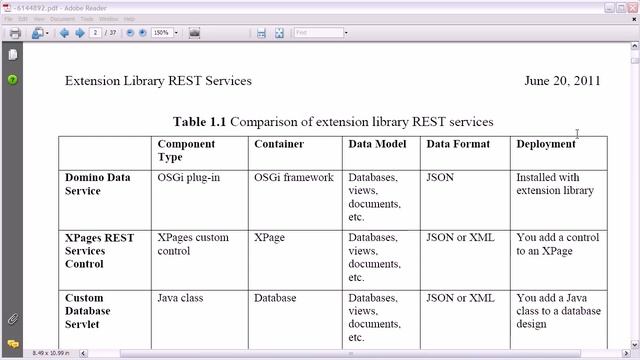Click the vertical scrollbar down arrow
640x360 pixels.
pyautogui.click(x=635, y=345)
